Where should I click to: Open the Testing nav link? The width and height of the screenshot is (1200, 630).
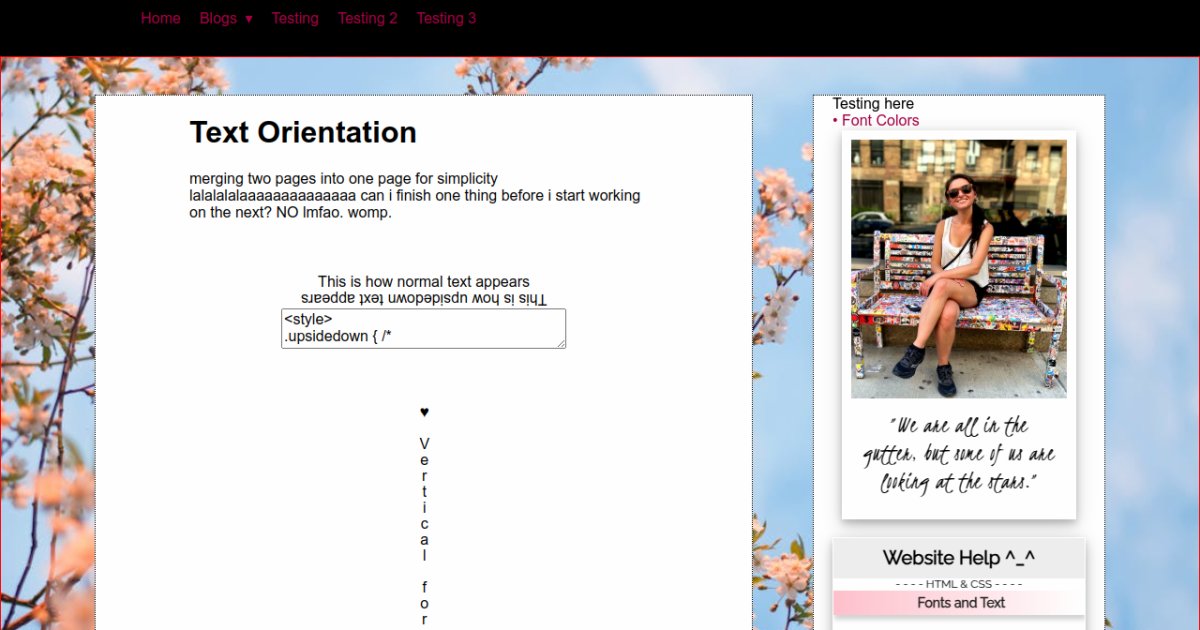(295, 18)
